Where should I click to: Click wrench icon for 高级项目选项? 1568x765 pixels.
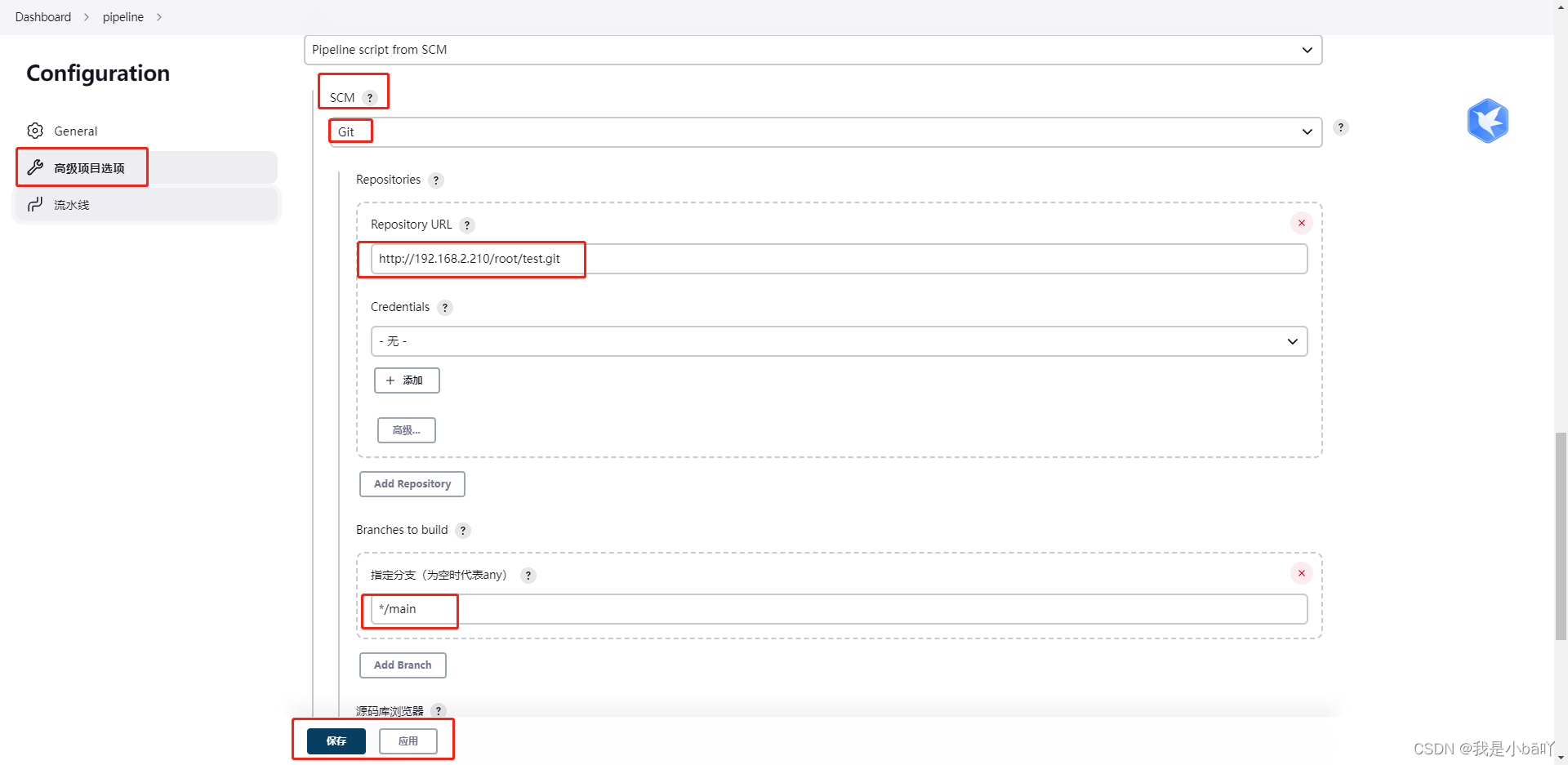(x=35, y=167)
